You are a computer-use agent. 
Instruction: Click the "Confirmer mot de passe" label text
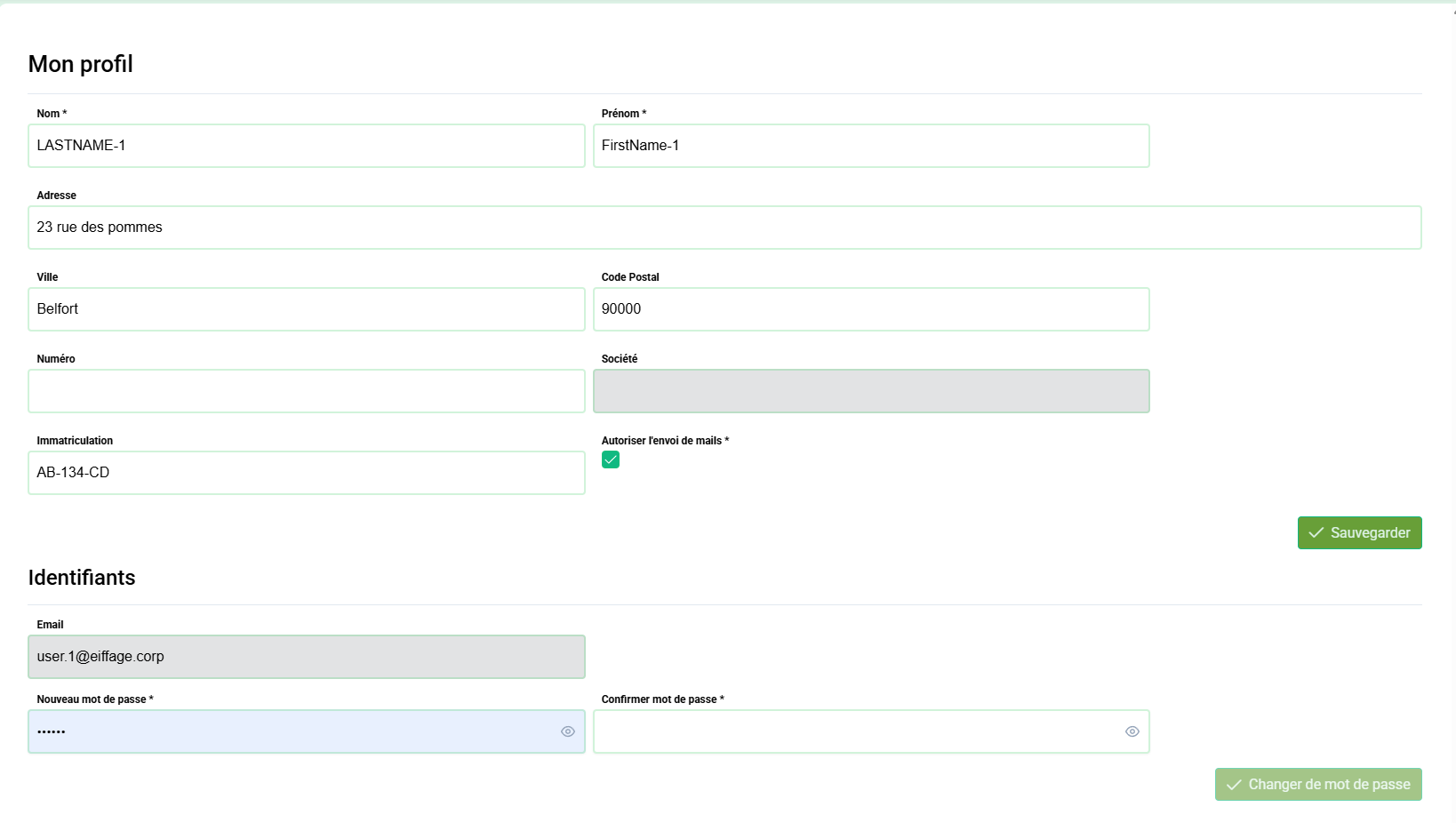tap(661, 699)
